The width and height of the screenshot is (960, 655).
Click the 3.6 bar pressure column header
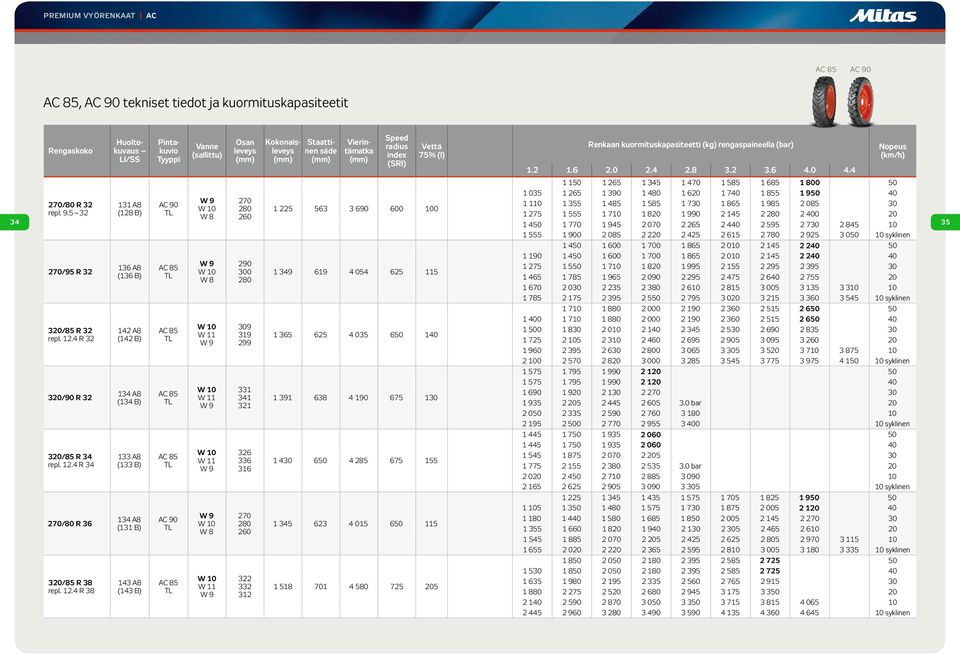pos(770,170)
